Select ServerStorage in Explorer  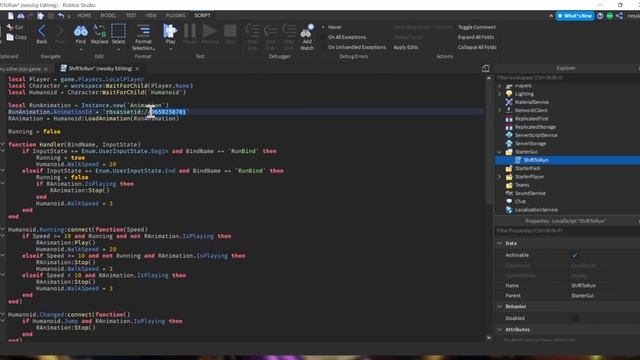click(530, 143)
